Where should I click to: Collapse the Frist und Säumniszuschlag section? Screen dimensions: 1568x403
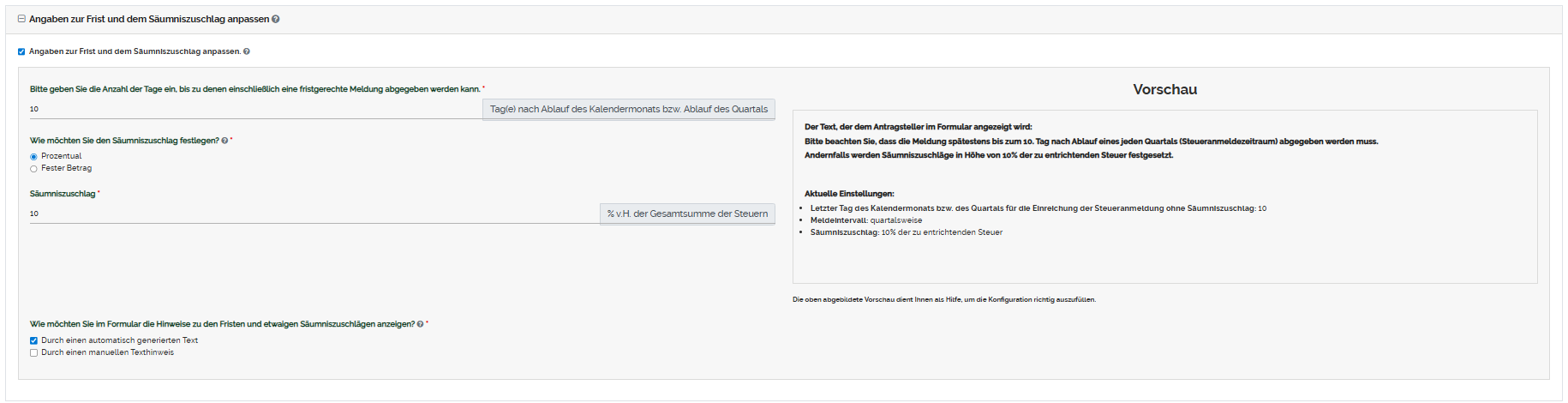pyautogui.click(x=21, y=19)
